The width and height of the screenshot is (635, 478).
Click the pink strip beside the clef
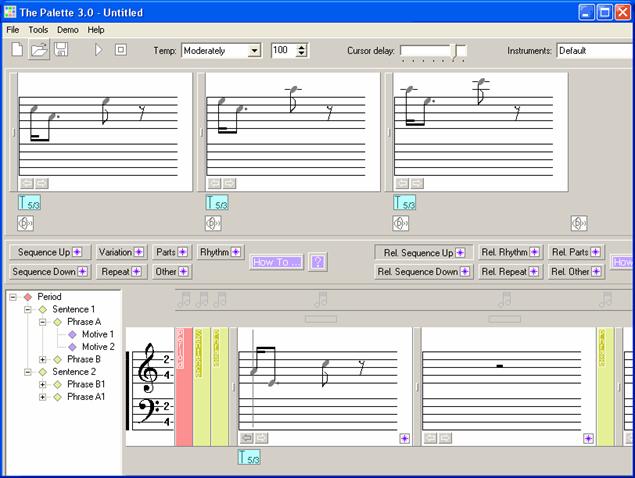click(x=184, y=386)
